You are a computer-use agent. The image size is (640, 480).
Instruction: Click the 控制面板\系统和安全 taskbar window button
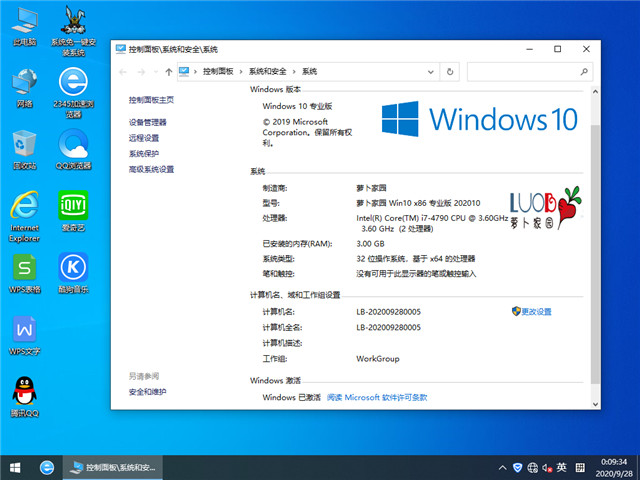pyautogui.click(x=113, y=468)
